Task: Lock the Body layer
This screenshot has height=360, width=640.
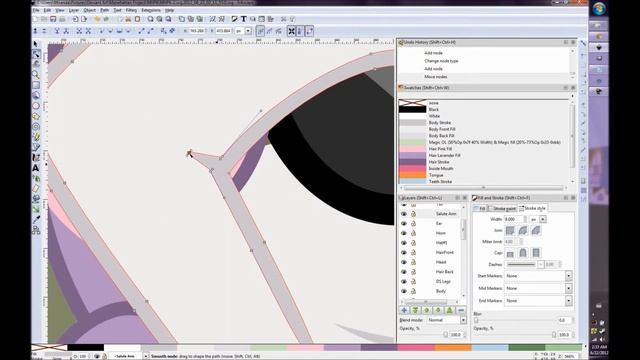Action: 413,291
